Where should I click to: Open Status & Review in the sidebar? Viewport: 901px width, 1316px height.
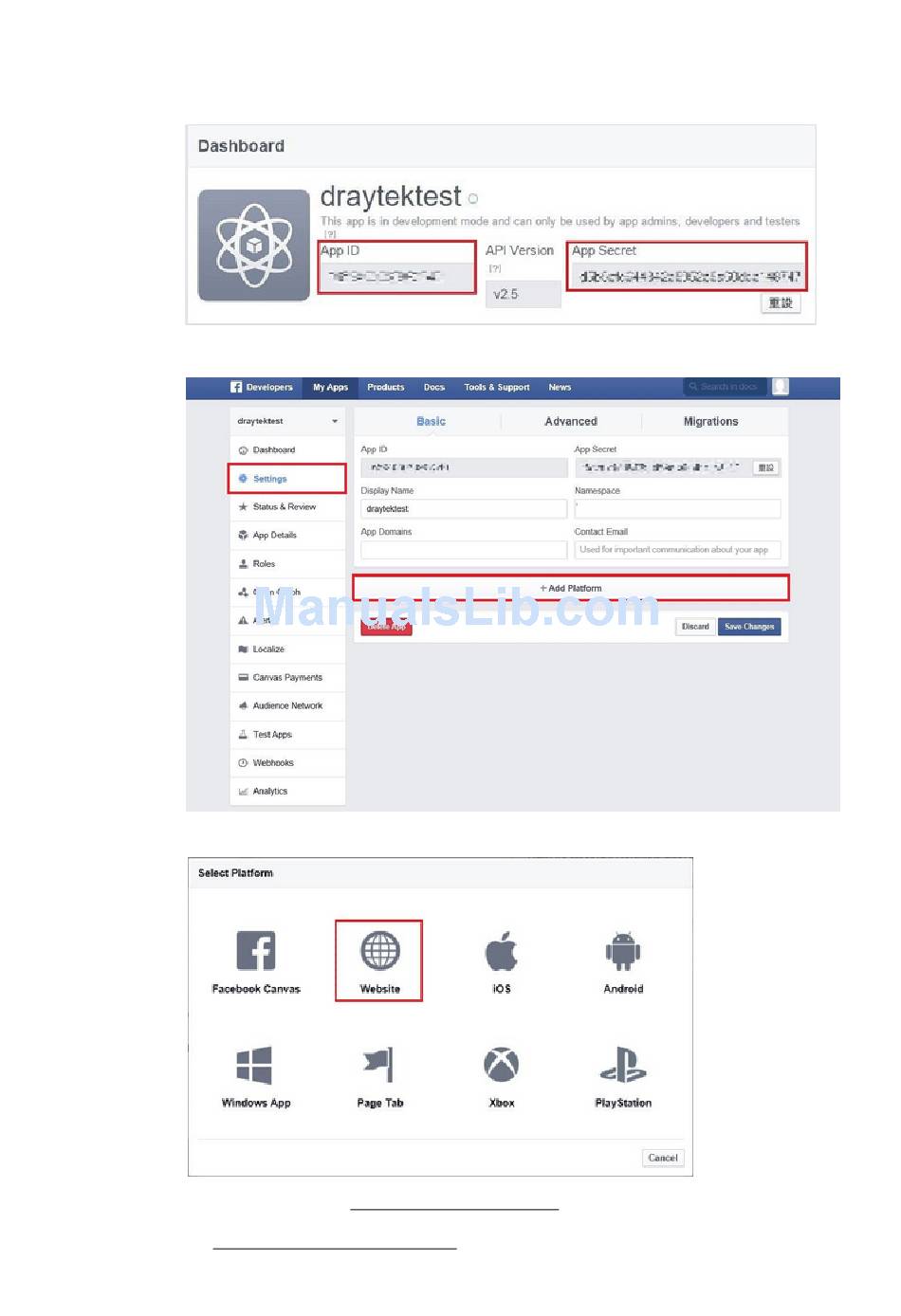(x=285, y=507)
